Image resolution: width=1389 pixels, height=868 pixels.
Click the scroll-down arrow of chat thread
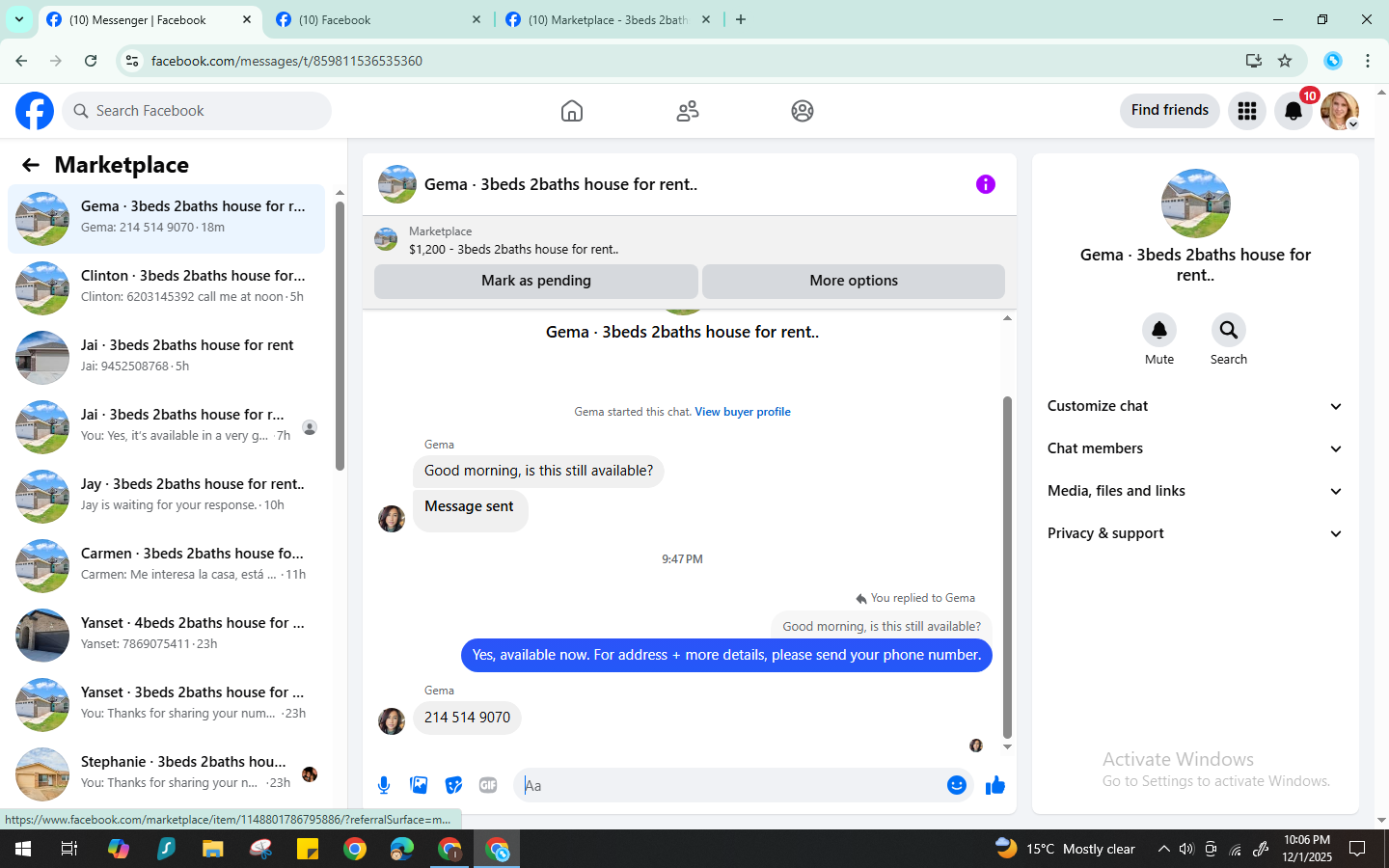click(1007, 746)
